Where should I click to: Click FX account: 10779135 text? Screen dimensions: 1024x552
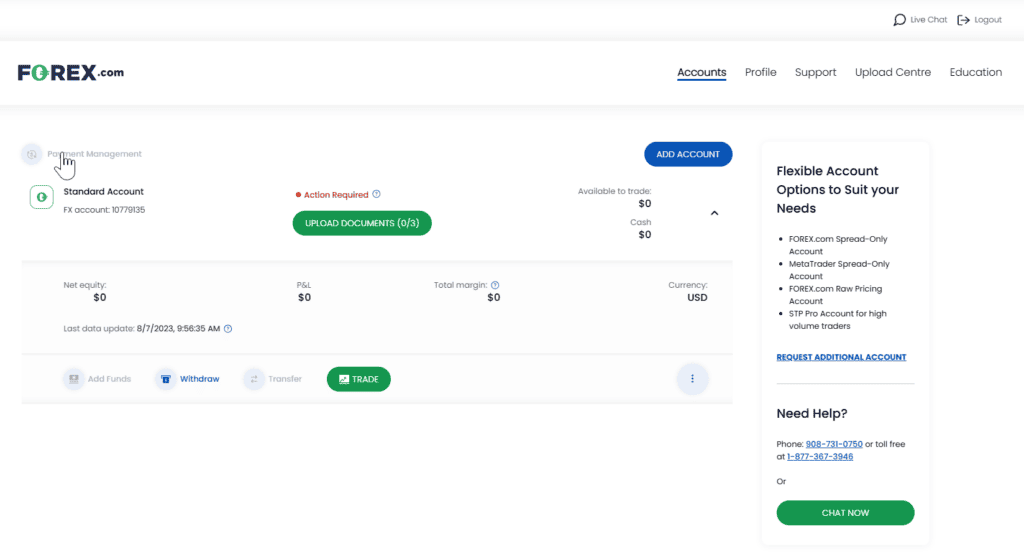tap(104, 210)
